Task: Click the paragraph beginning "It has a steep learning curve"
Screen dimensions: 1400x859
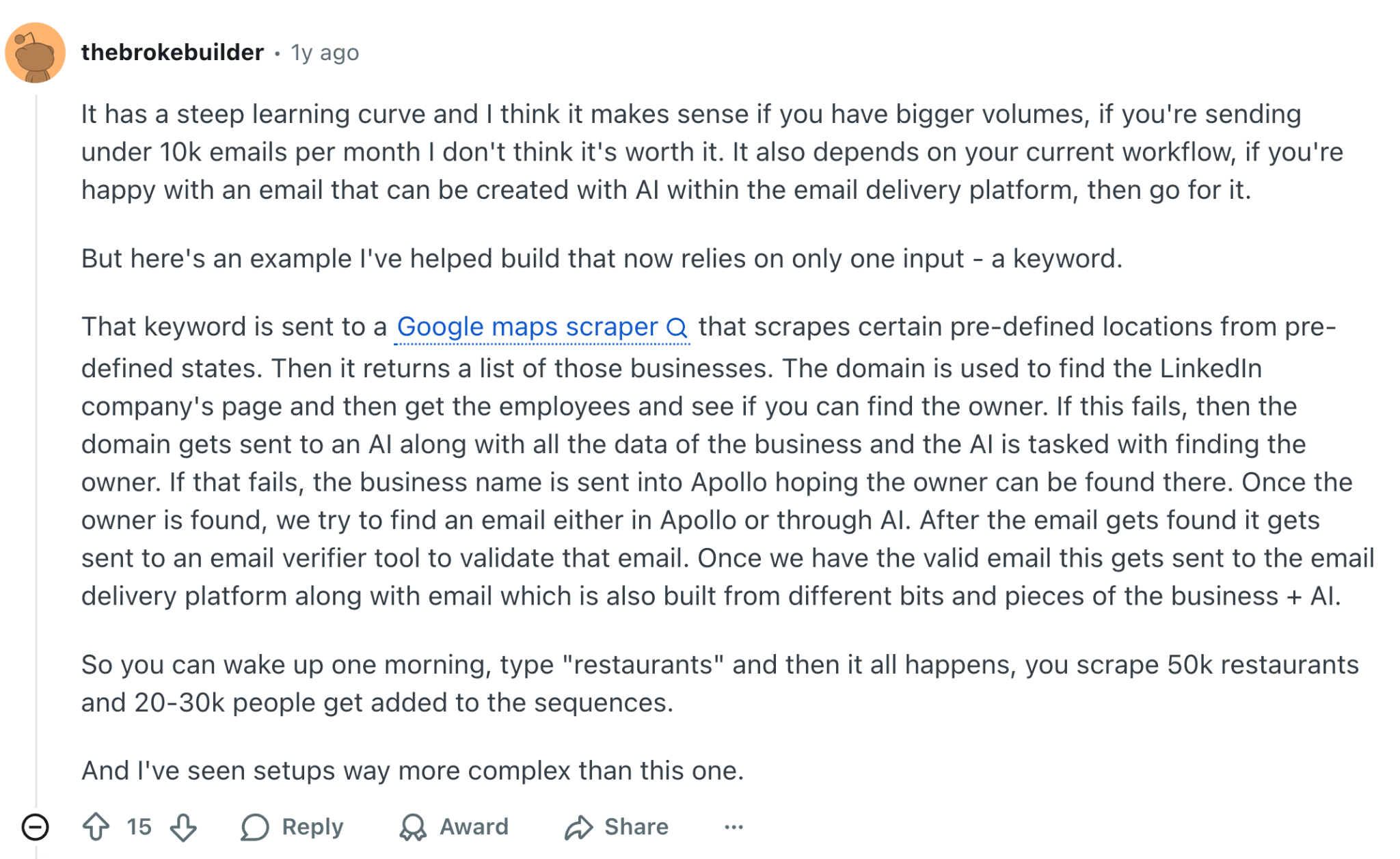Action: pos(711,152)
